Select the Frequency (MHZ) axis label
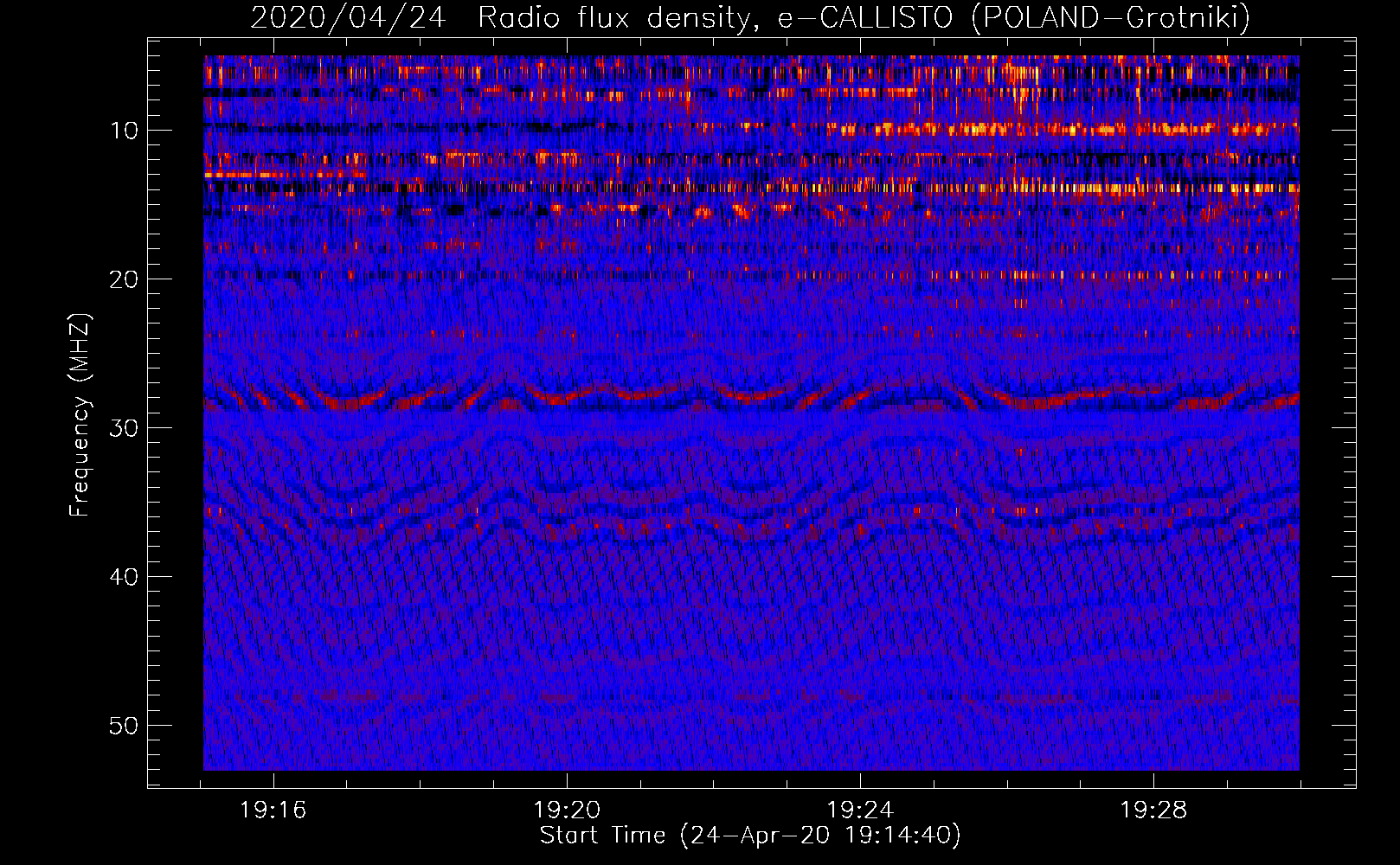The width and height of the screenshot is (1400, 865). coord(79,414)
